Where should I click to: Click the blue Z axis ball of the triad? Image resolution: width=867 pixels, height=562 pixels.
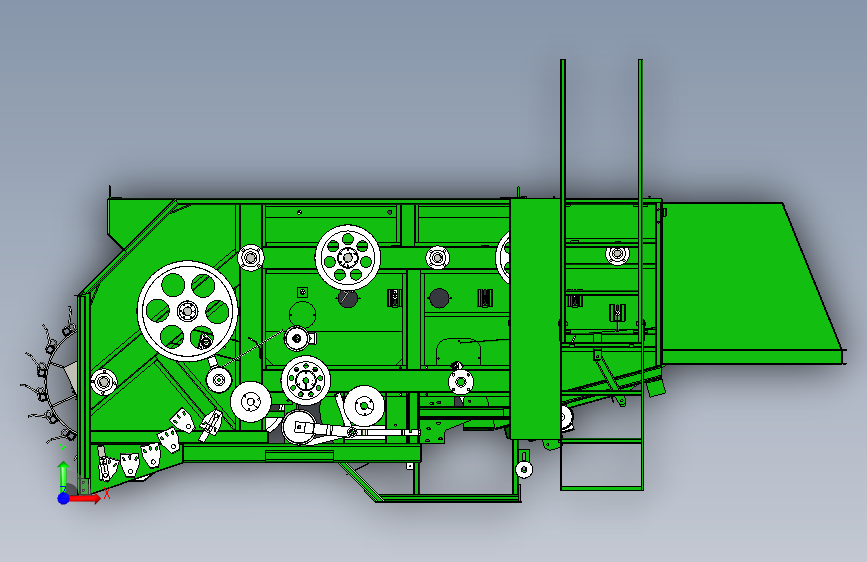point(64,498)
